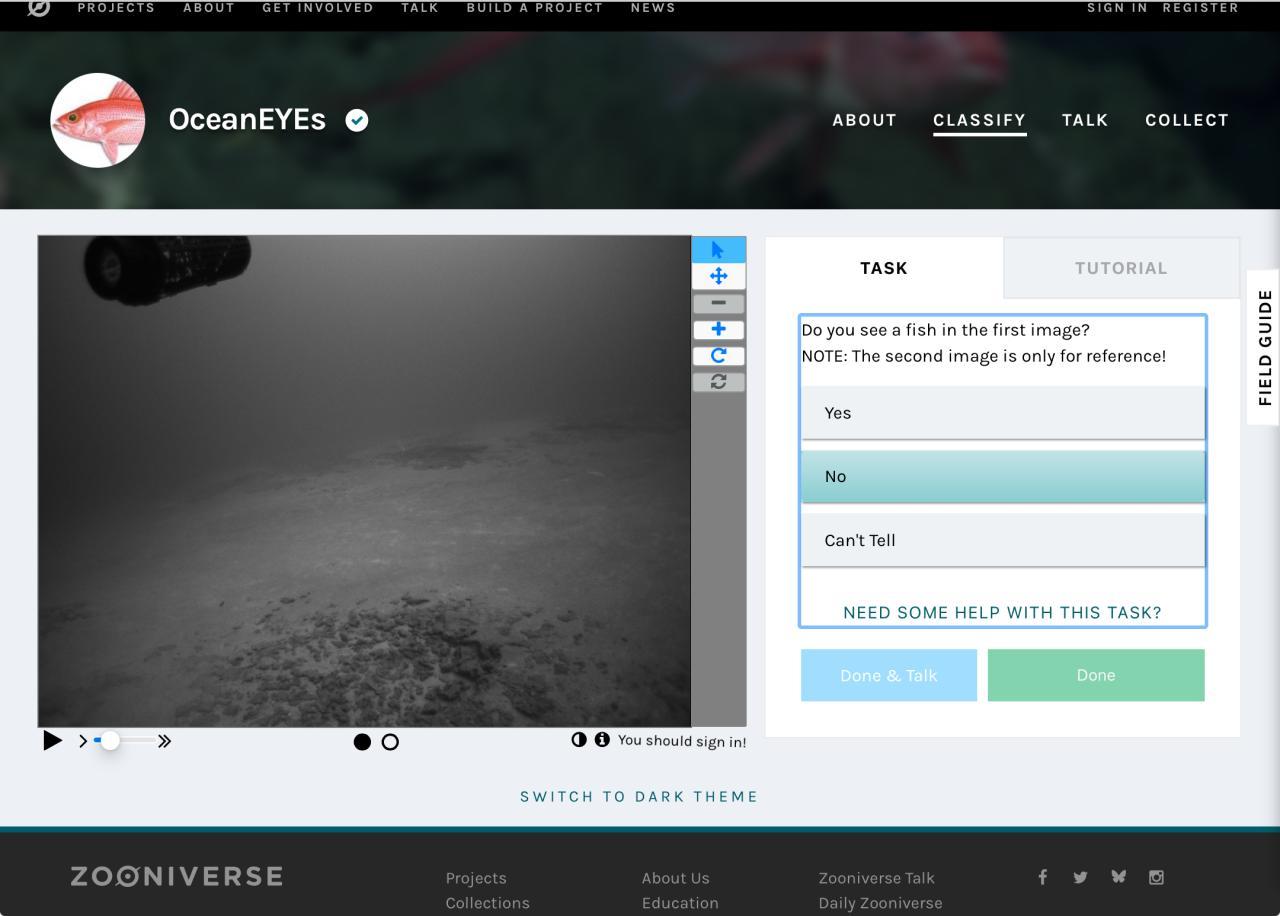Click the slow-speed single chevron icon
This screenshot has height=916, width=1280.
click(x=83, y=741)
